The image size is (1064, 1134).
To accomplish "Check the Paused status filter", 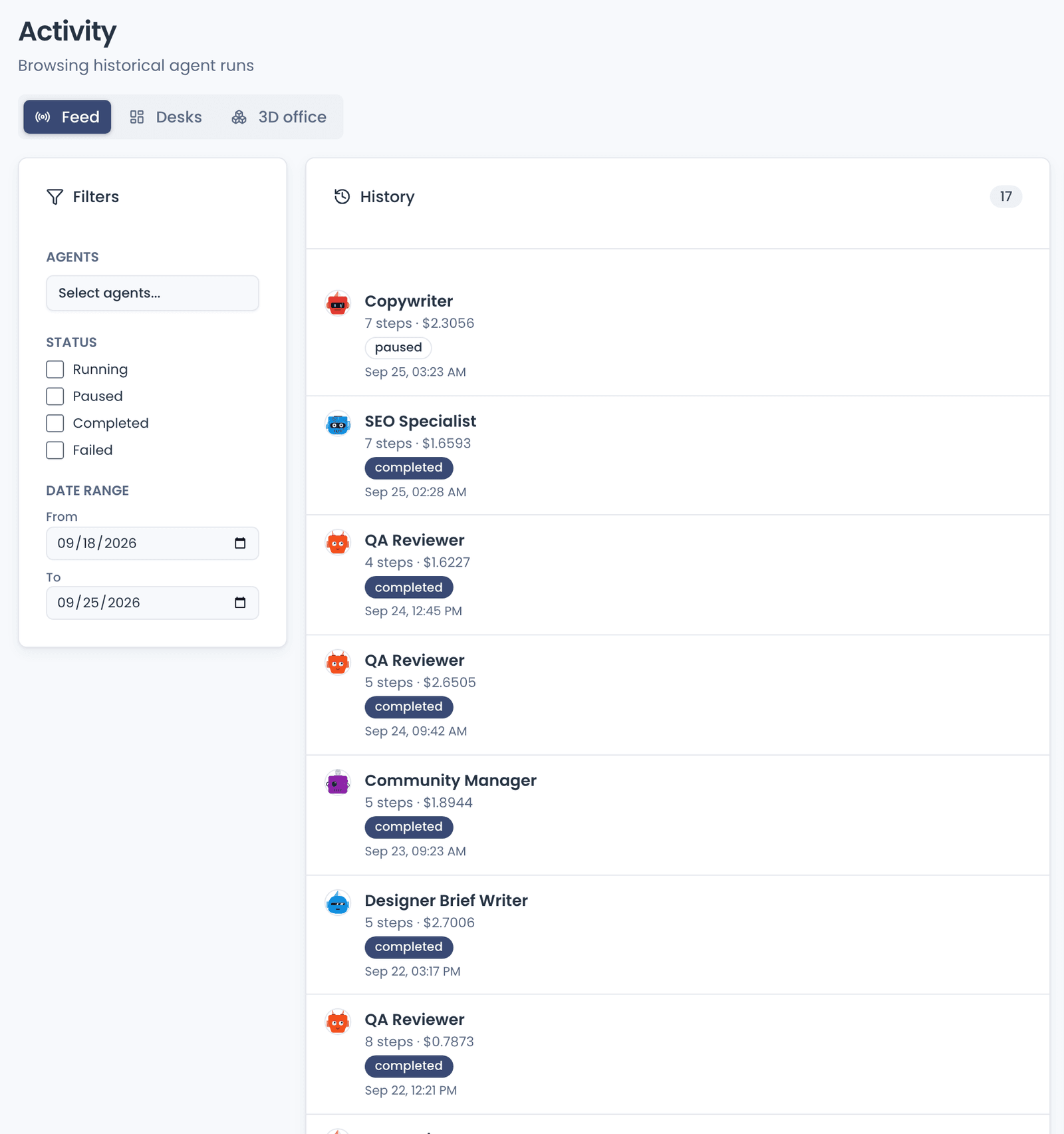I will click(55, 396).
